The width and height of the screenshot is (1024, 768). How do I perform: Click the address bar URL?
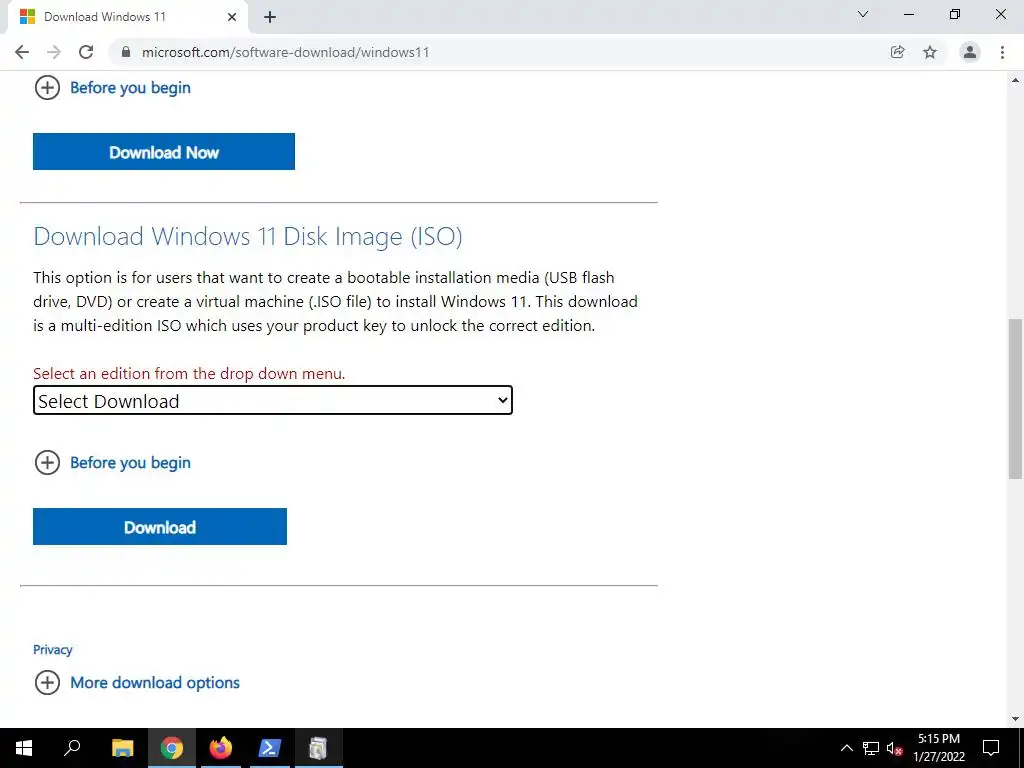(285, 52)
